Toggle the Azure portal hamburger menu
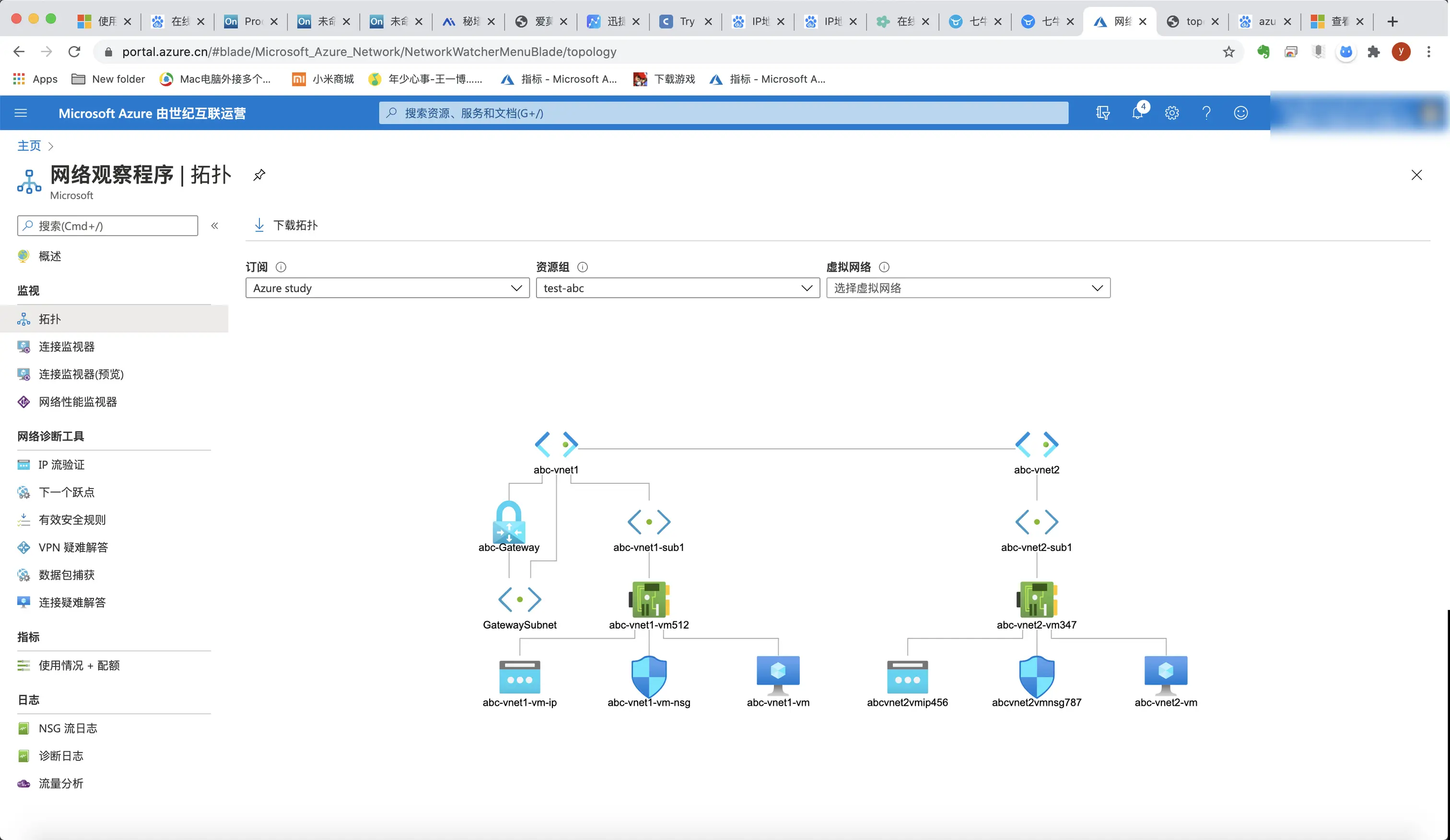The width and height of the screenshot is (1450, 840). [x=21, y=113]
